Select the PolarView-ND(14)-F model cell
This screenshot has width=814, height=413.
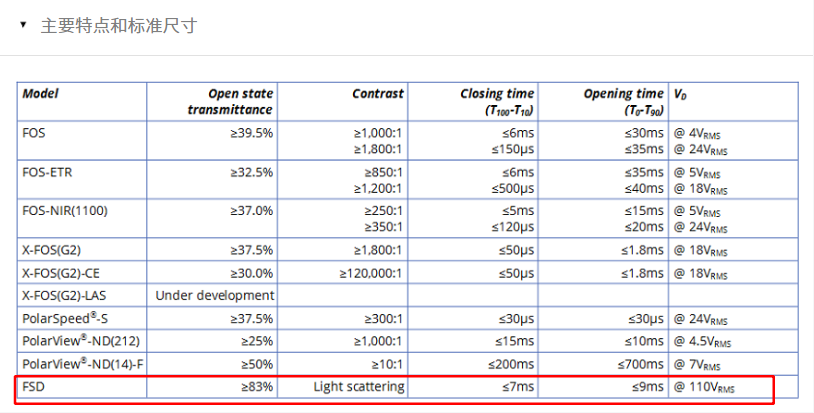[83, 364]
